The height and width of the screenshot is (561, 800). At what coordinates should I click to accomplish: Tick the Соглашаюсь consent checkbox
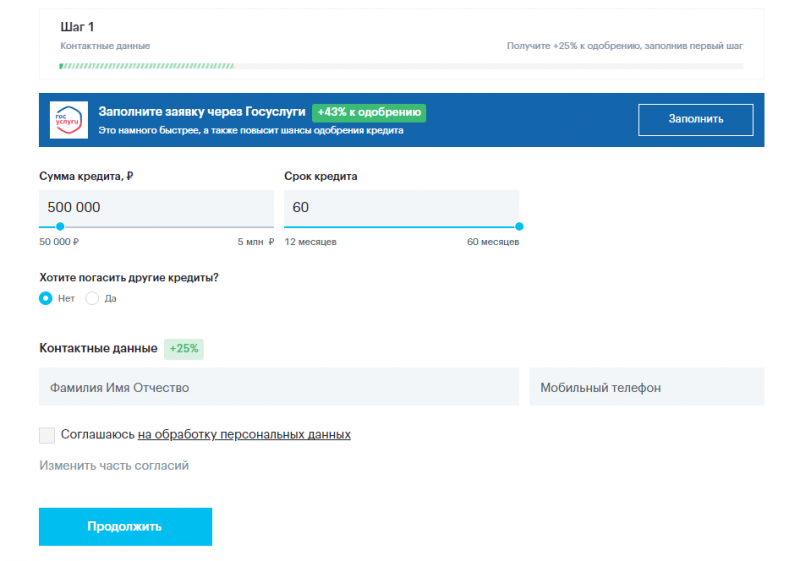(x=47, y=435)
